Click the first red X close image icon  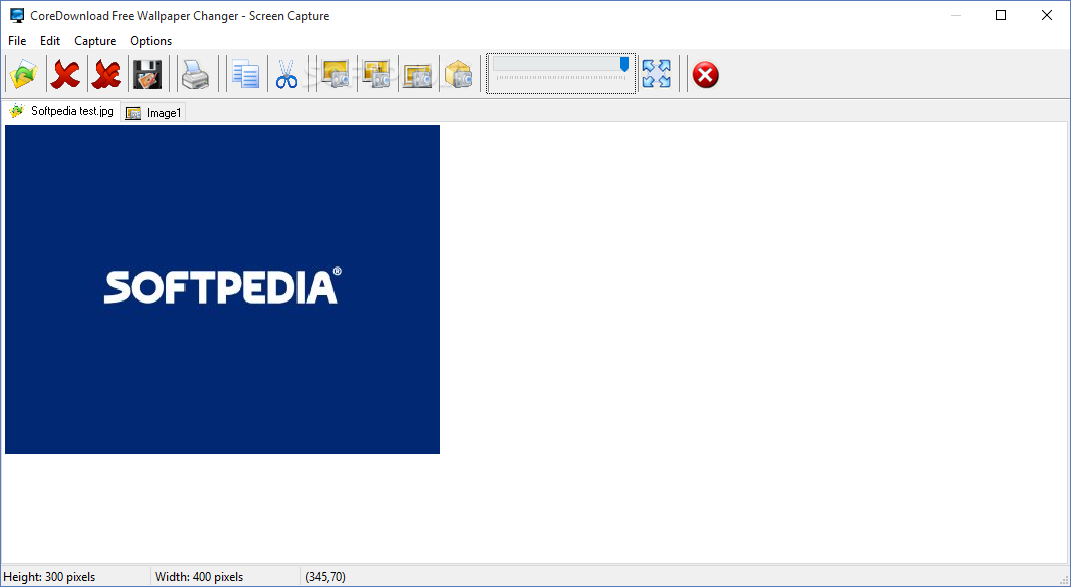pos(65,74)
